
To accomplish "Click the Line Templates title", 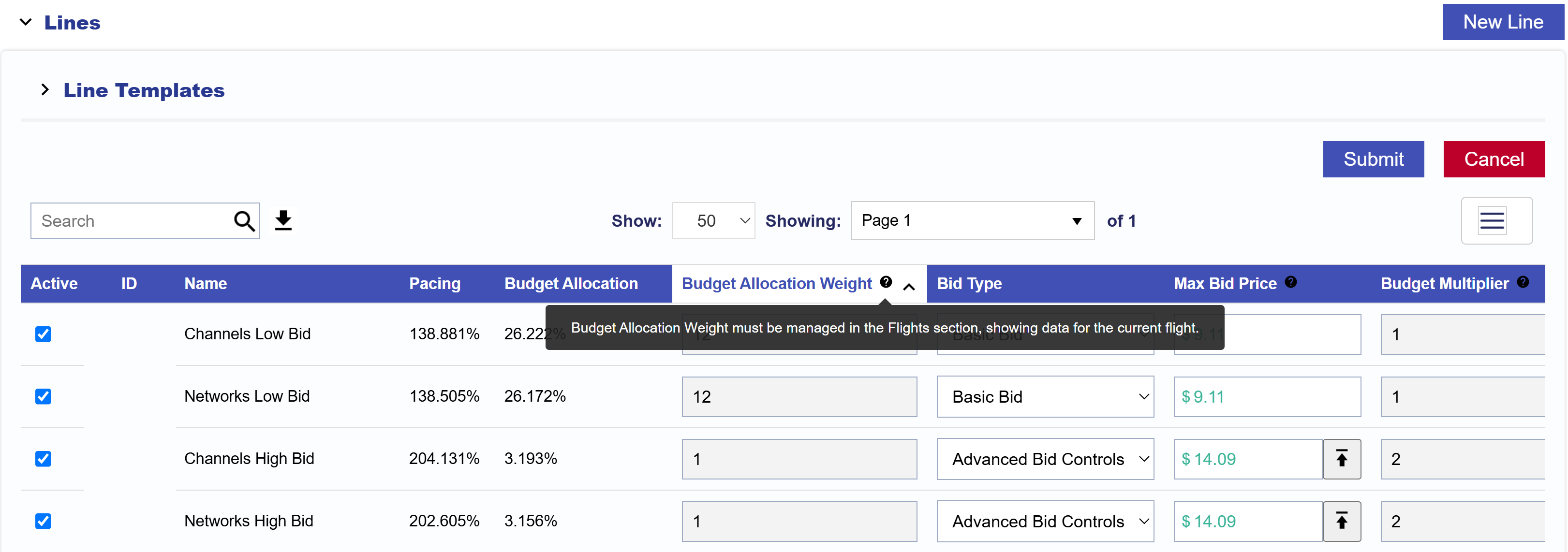I will pos(144,90).
